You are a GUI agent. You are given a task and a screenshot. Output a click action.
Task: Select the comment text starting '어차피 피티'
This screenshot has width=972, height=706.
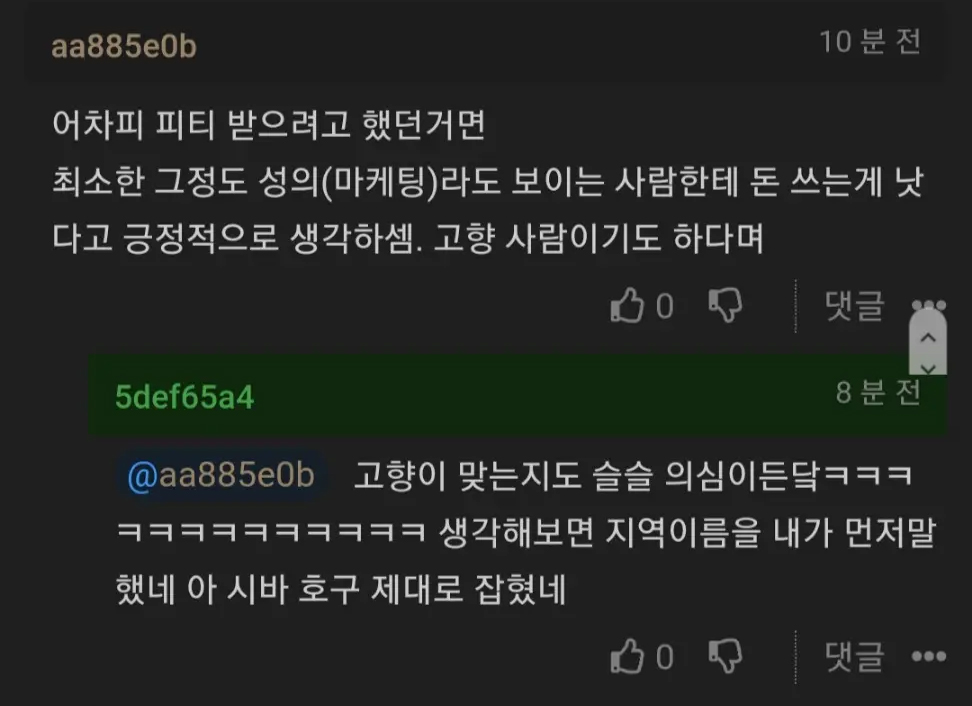click(488, 181)
